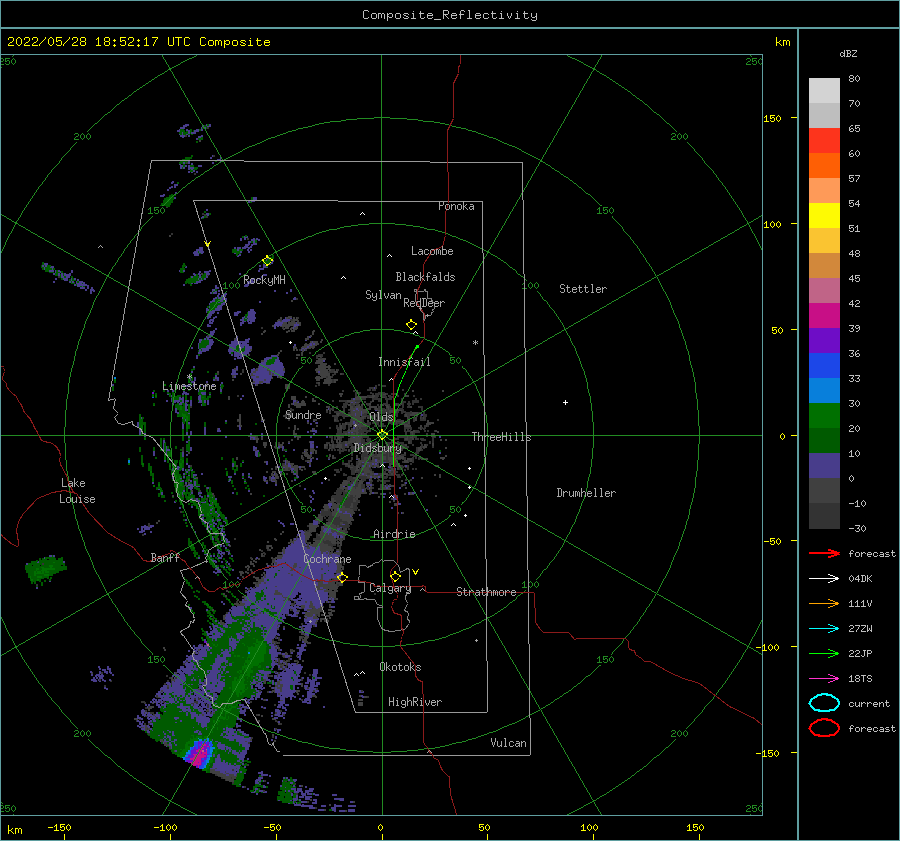
Task: Click the Blackfalds town label
Action: pyautogui.click(x=425, y=277)
